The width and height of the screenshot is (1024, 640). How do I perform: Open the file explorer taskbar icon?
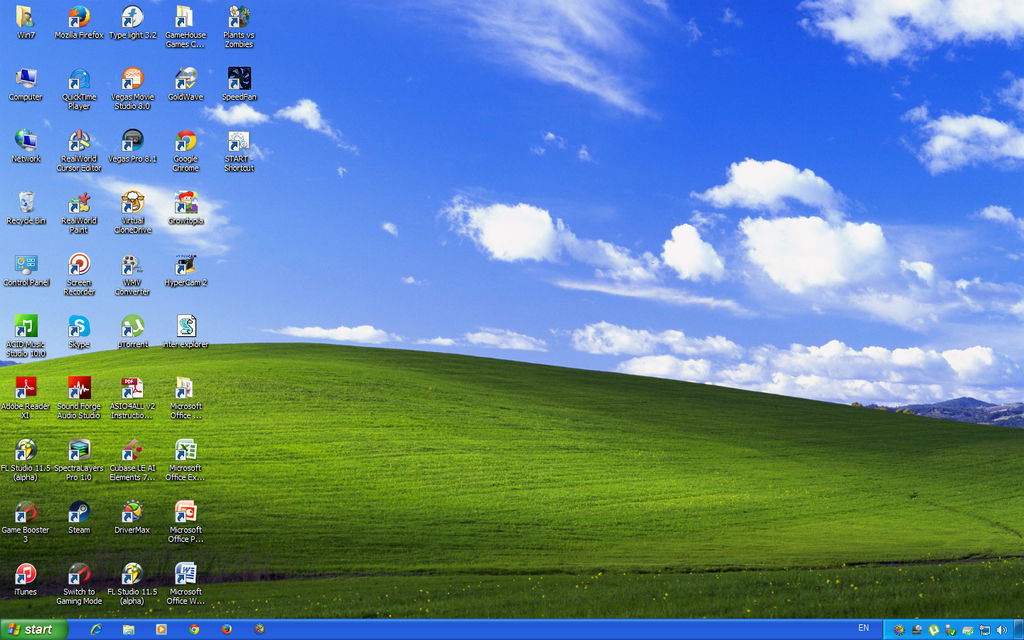point(129,630)
